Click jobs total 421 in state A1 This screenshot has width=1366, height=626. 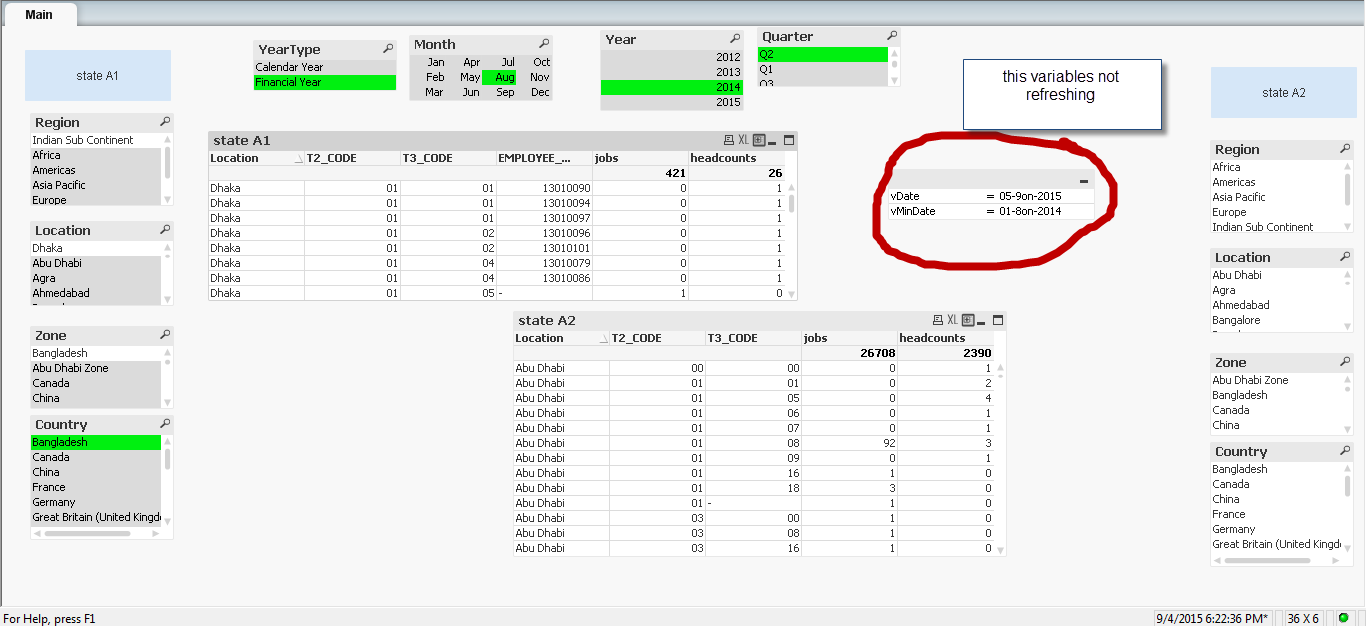pos(640,173)
